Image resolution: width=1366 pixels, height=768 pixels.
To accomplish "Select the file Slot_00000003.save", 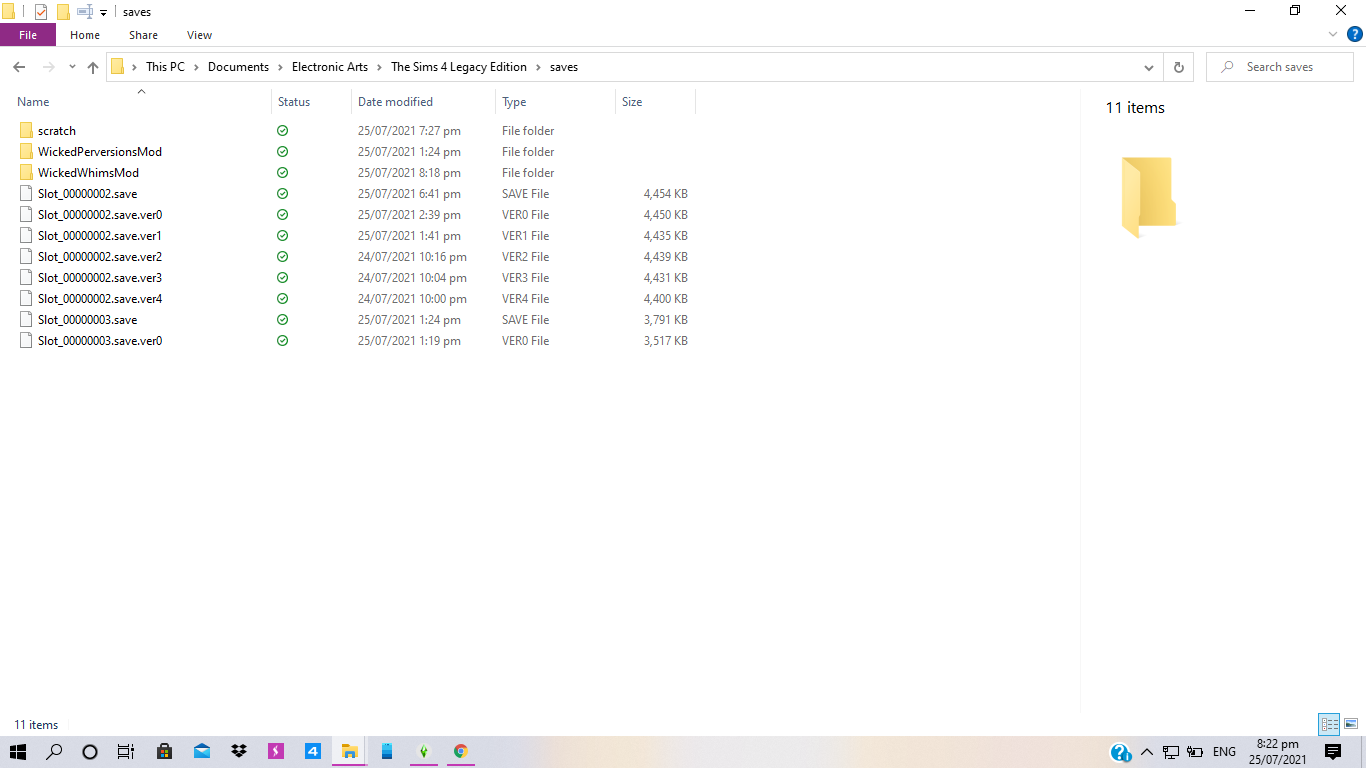I will (87, 320).
